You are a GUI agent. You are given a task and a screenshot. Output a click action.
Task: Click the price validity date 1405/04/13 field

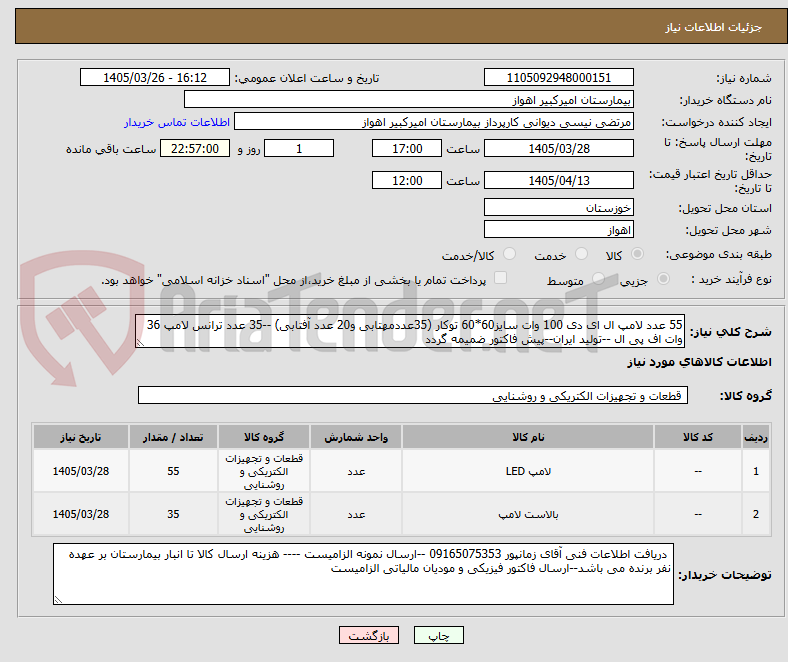[x=558, y=180]
